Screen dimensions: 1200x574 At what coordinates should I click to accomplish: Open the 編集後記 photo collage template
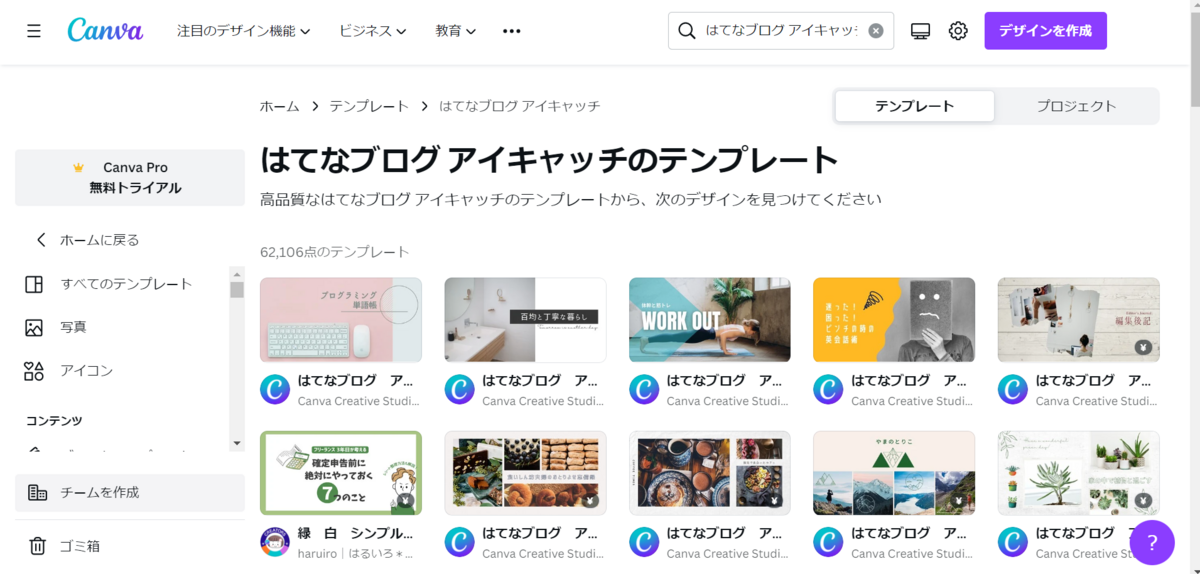[1079, 320]
